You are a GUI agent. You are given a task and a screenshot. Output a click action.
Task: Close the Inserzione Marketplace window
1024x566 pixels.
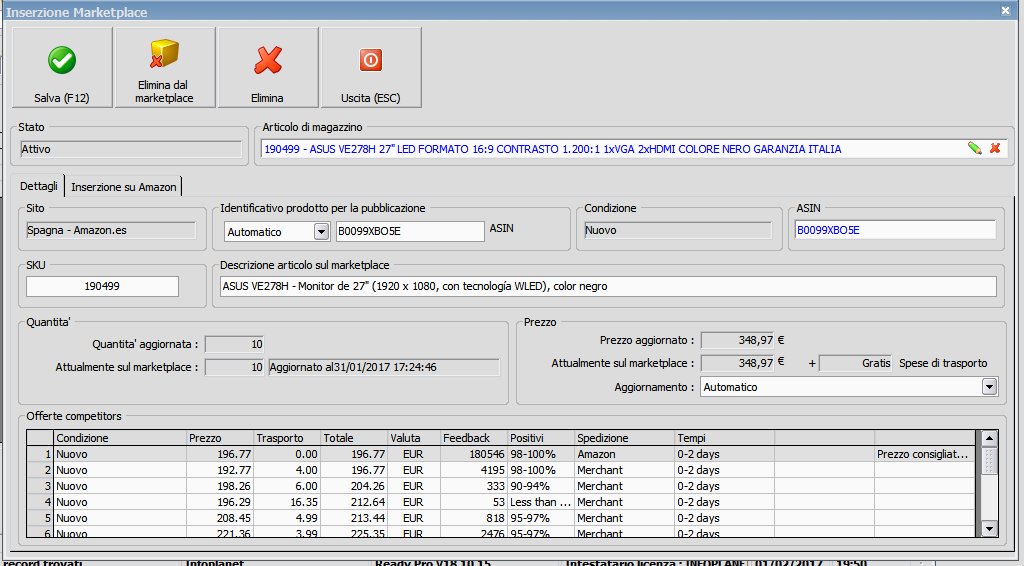pos(1005,10)
